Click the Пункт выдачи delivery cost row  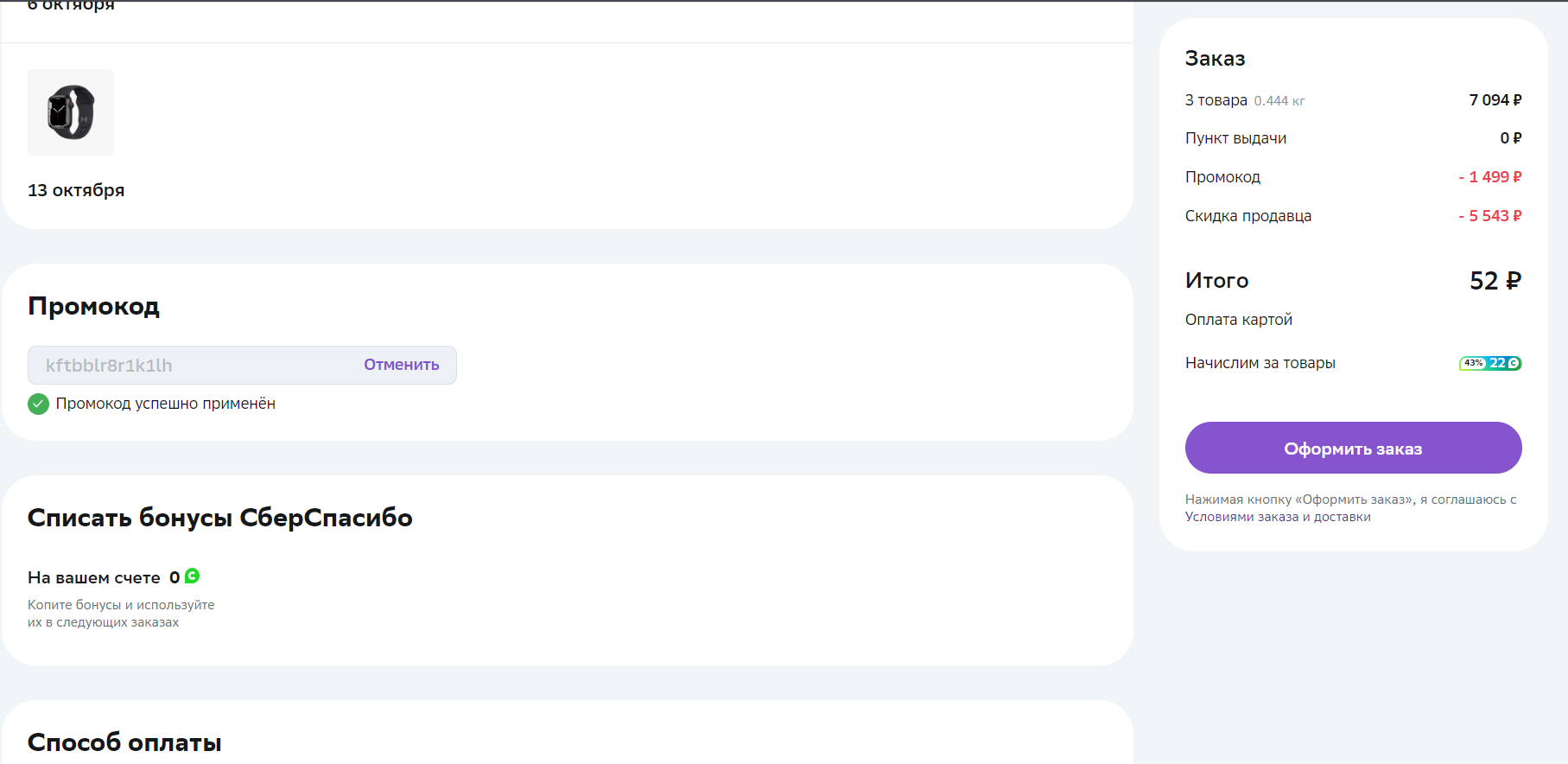click(x=1353, y=138)
